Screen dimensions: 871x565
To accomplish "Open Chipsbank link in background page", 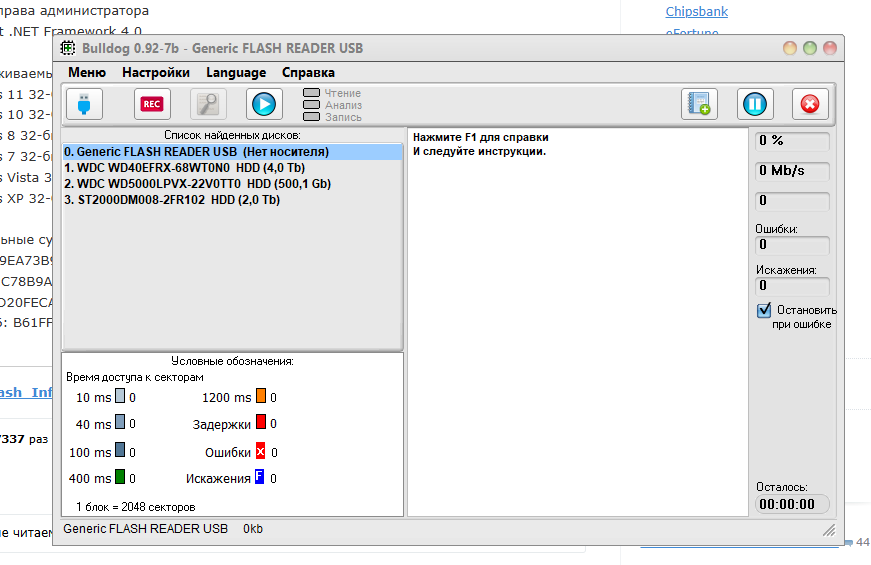I will tap(697, 12).
